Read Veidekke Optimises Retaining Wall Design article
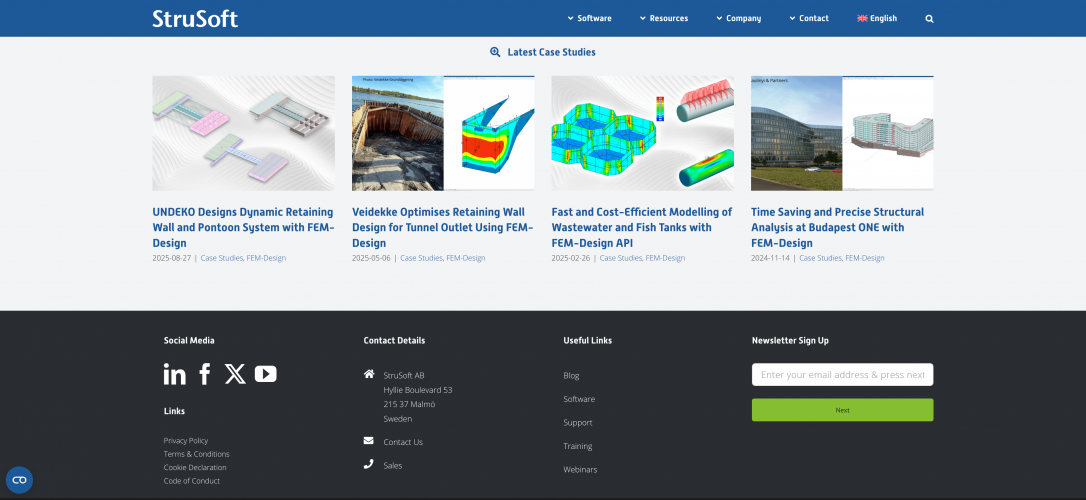1086x500 pixels. pos(443,227)
